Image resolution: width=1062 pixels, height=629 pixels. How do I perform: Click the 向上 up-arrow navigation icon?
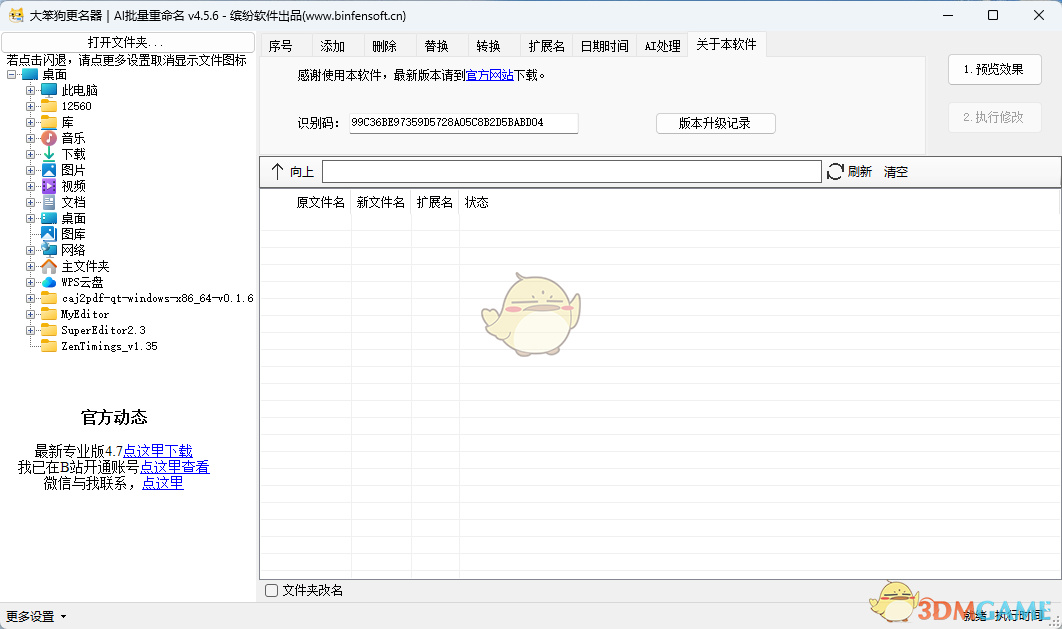pos(279,171)
